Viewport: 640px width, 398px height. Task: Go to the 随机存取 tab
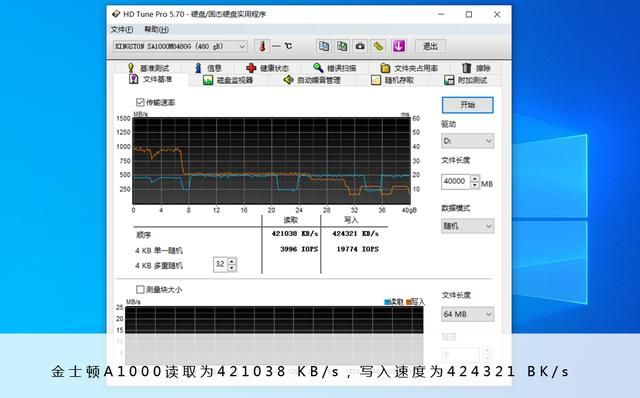click(x=393, y=80)
